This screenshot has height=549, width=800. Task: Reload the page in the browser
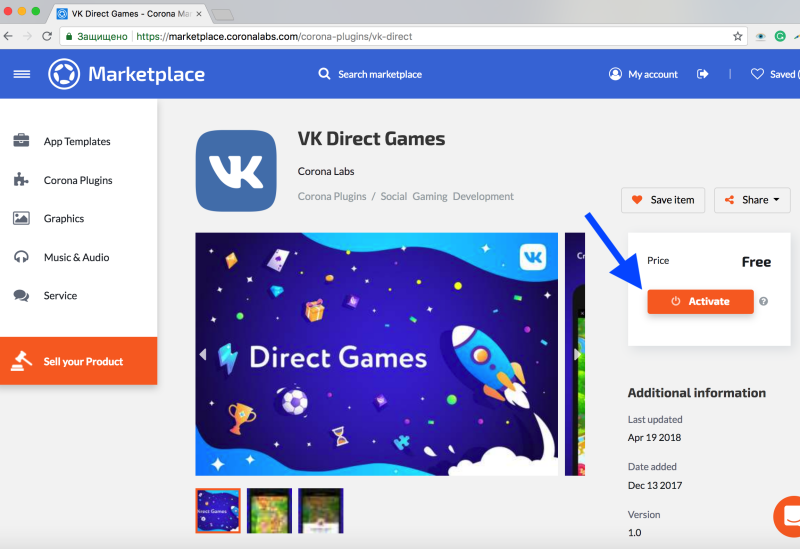coord(47,36)
